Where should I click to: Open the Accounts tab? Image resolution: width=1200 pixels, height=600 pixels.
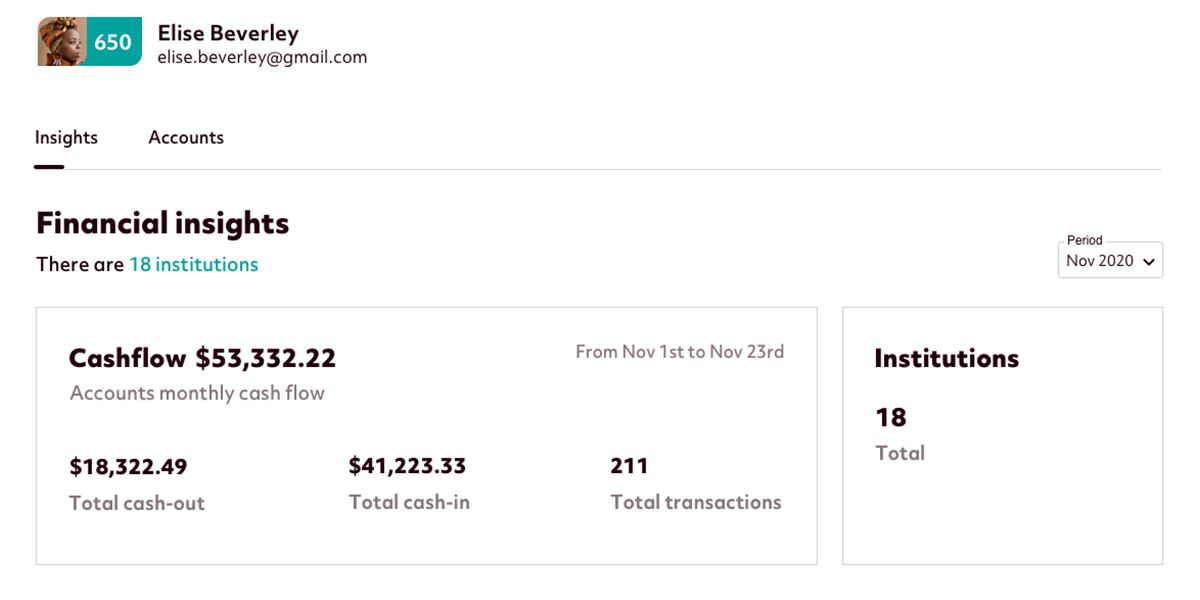tap(186, 138)
